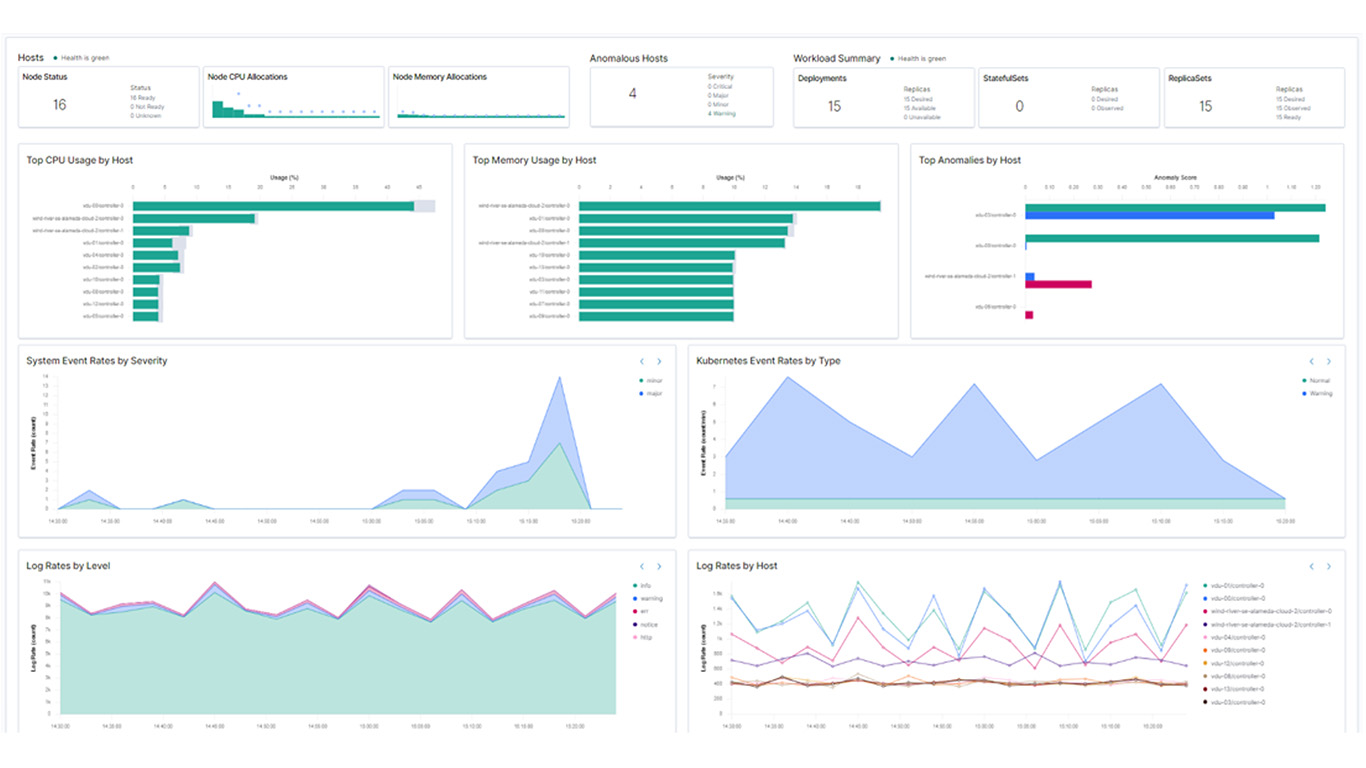The width and height of the screenshot is (1366, 768).
Task: Toggle http series in Log Rates legend
Action: pos(643,637)
